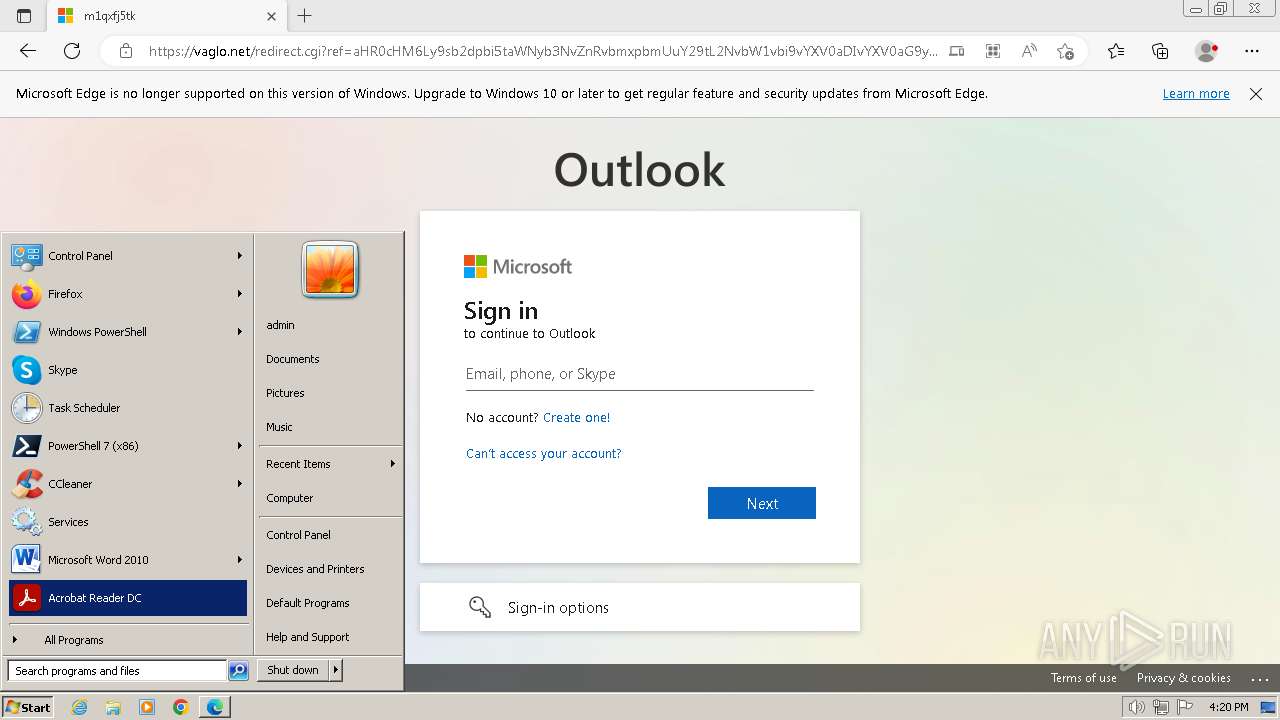Expand the Control Panel jump list arrow

(240, 256)
